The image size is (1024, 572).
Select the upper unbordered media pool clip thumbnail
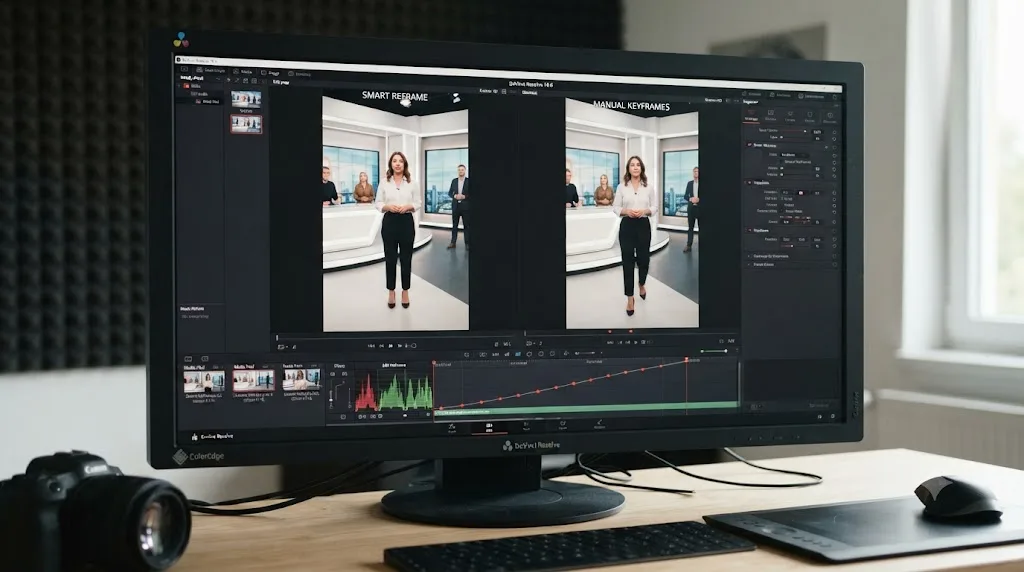click(246, 99)
